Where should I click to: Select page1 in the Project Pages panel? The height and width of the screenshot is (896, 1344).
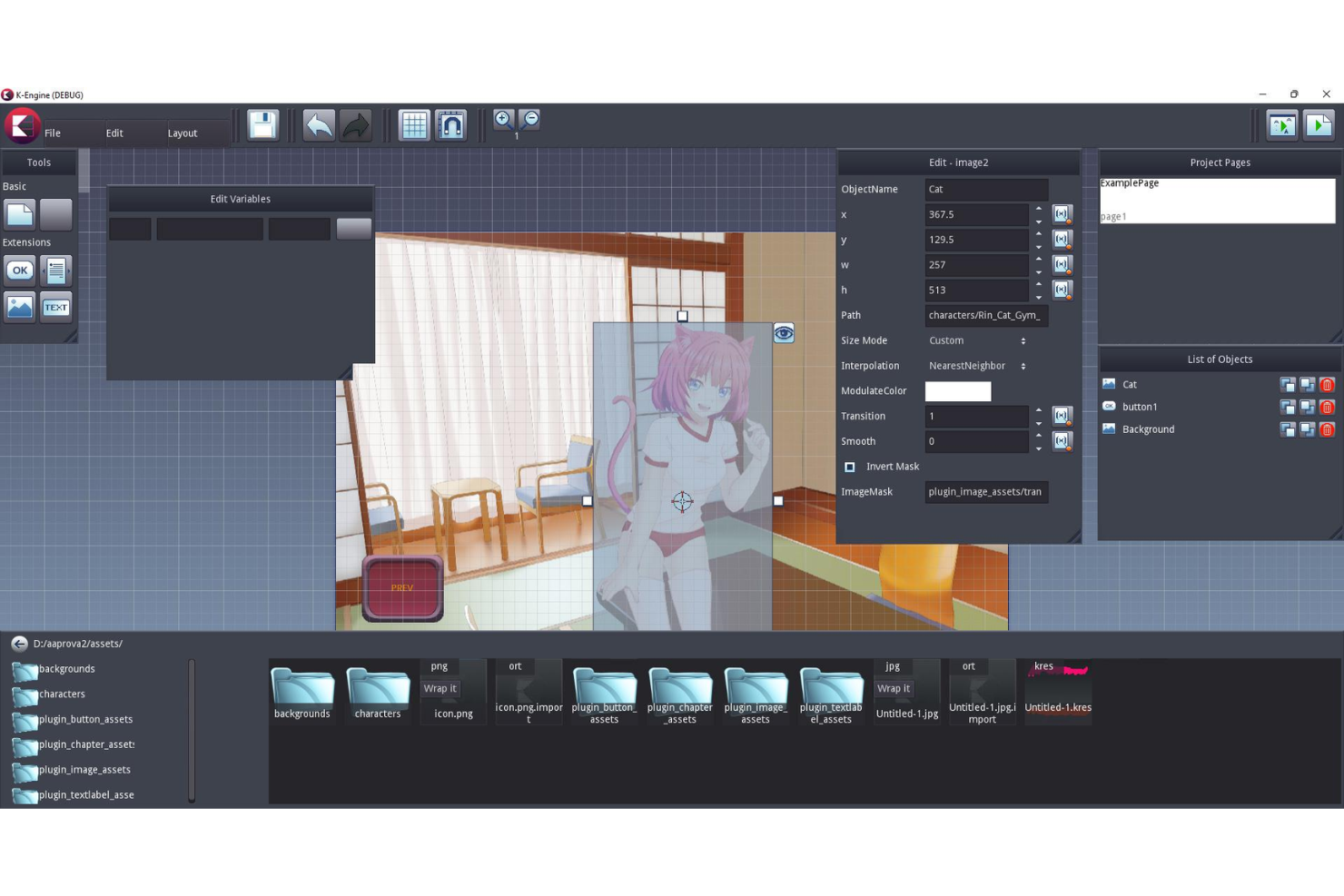click(x=1113, y=216)
